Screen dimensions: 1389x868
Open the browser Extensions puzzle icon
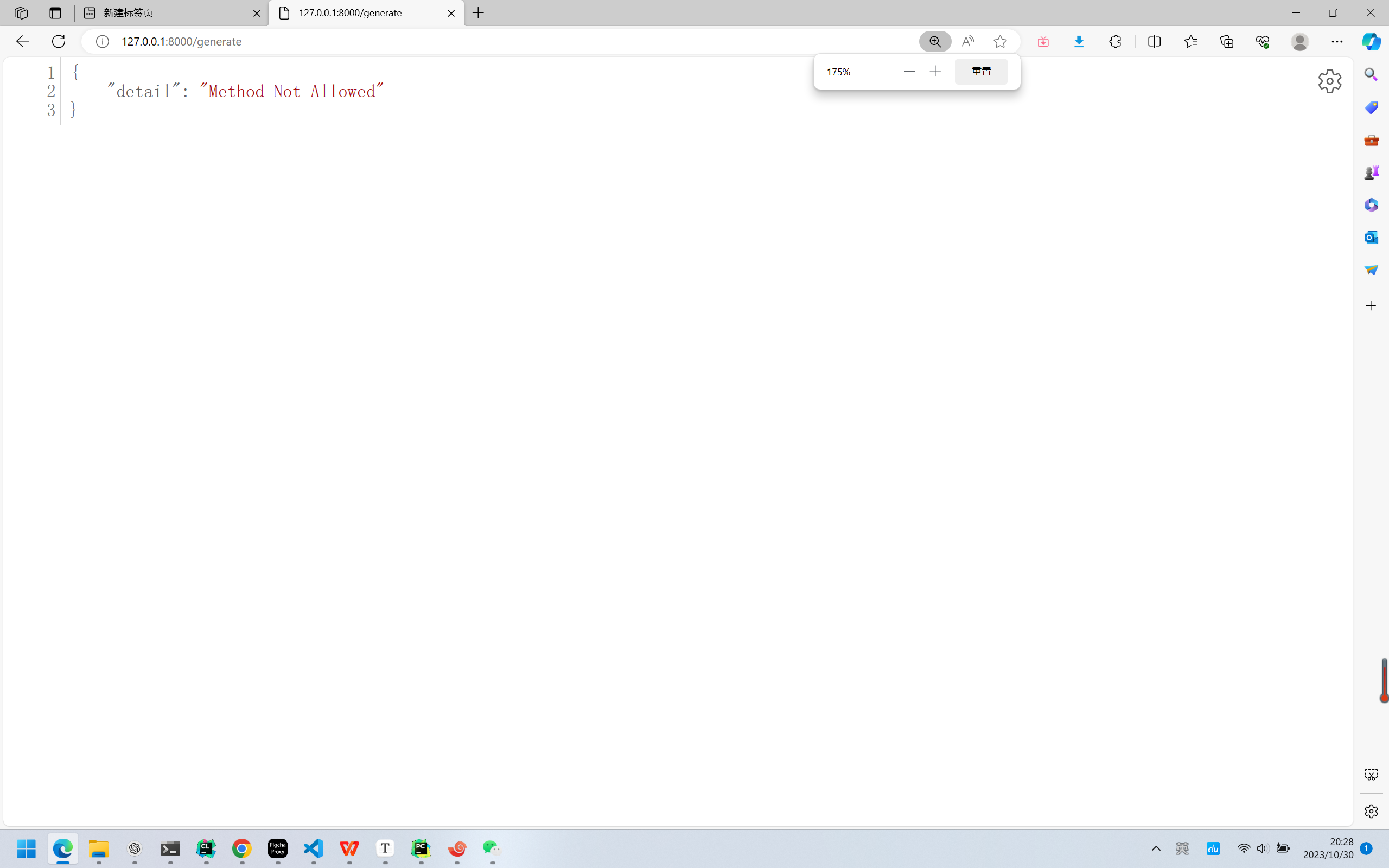[1115, 41]
